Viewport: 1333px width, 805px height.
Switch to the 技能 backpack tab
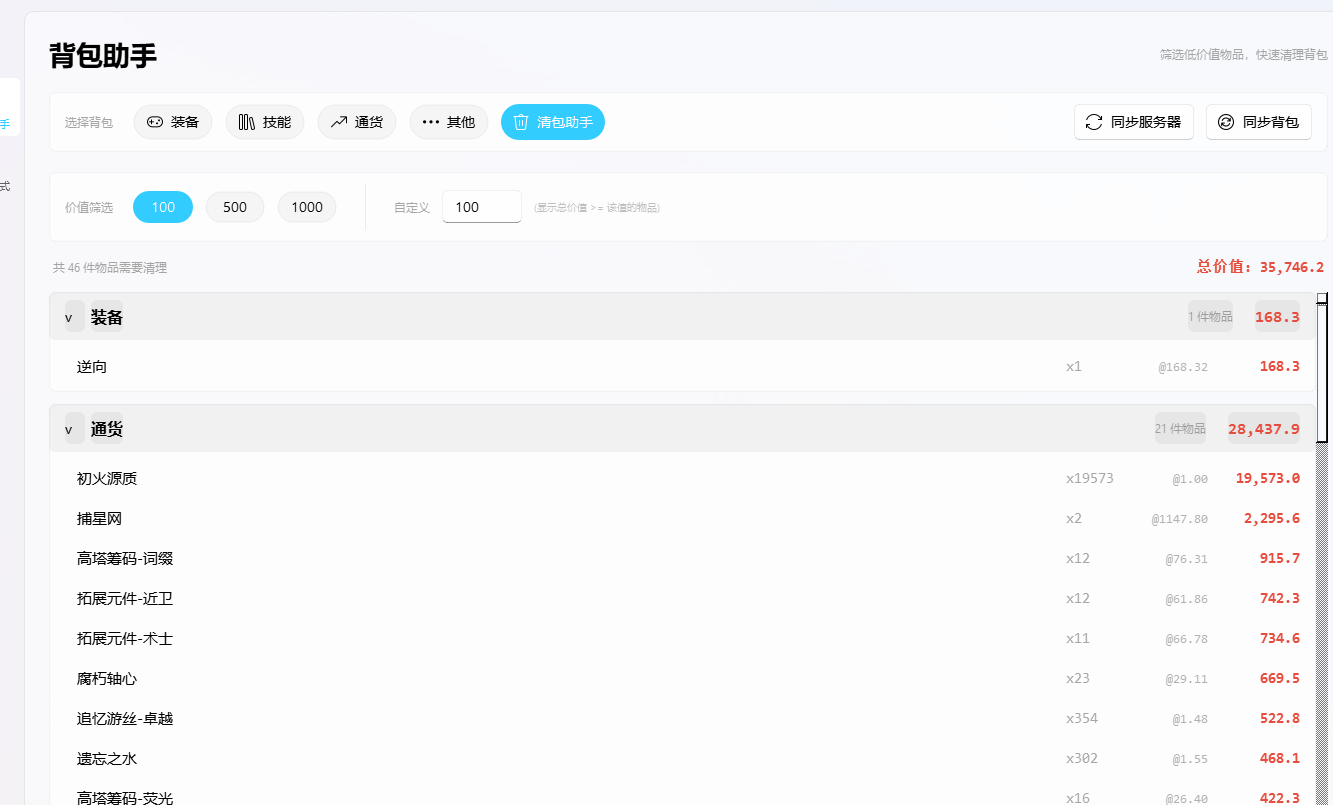point(265,122)
